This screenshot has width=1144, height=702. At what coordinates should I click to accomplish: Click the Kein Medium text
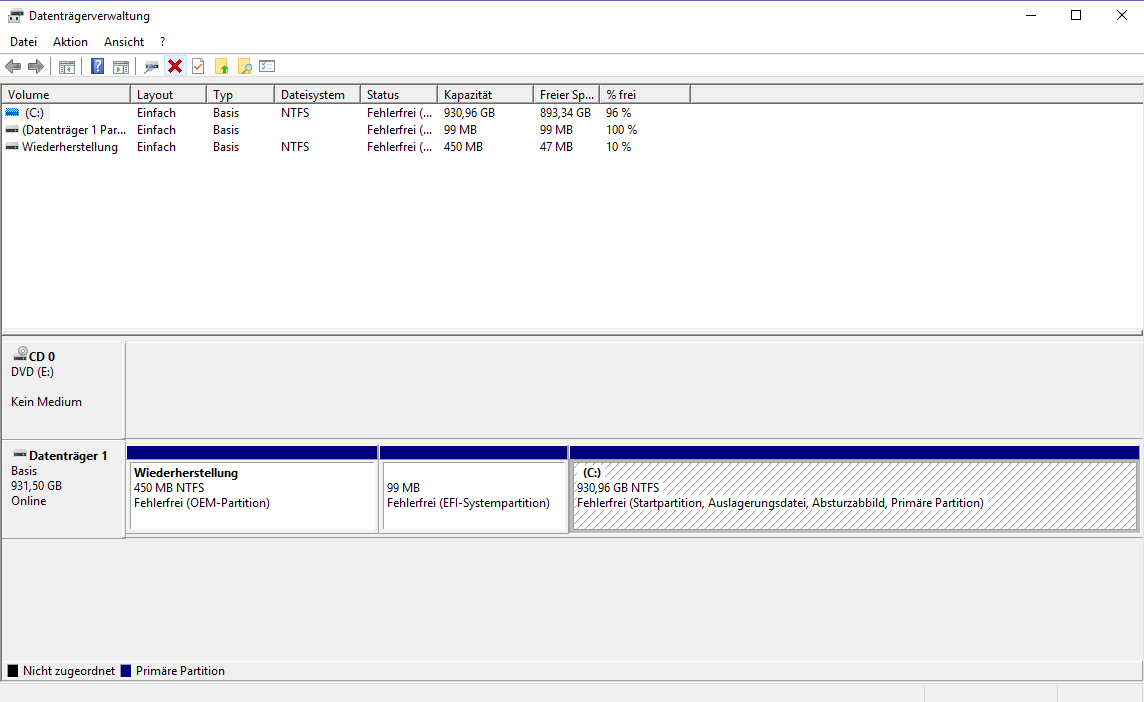point(46,401)
